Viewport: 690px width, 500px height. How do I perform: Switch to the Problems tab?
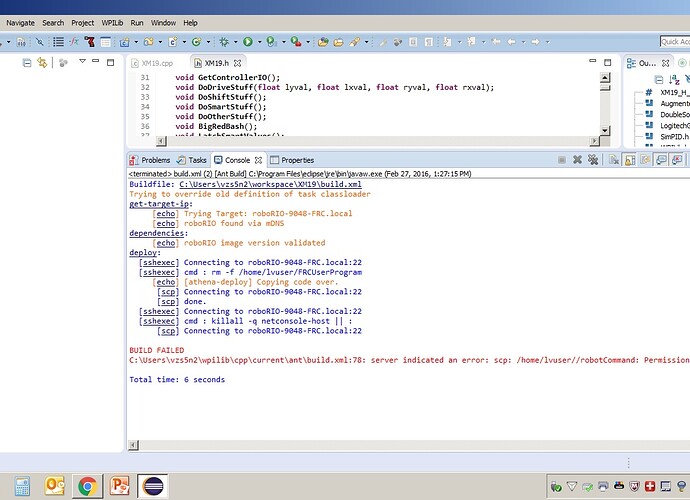(150, 160)
